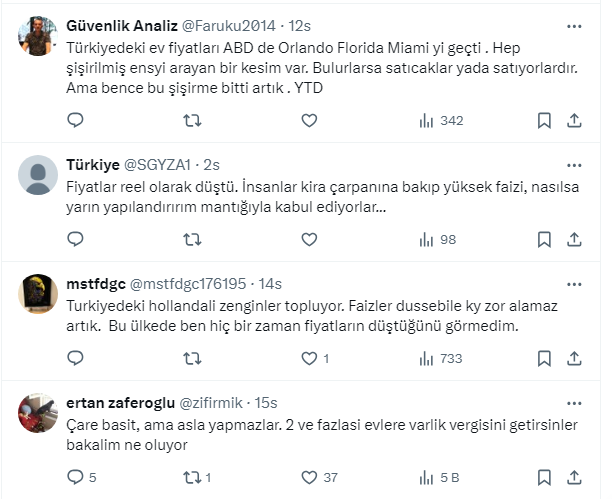This screenshot has width=612, height=499.
Task: Open more options on Türkiye's tweet
Action: coord(574,164)
